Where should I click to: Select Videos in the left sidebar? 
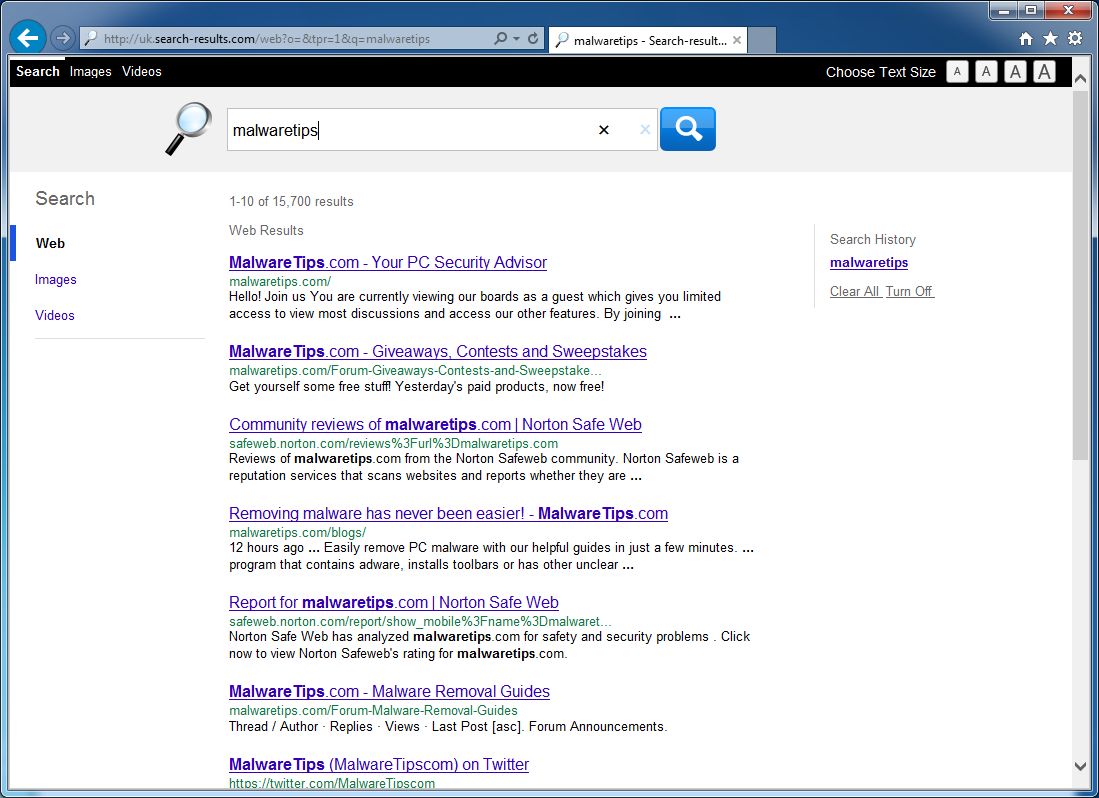[x=55, y=315]
